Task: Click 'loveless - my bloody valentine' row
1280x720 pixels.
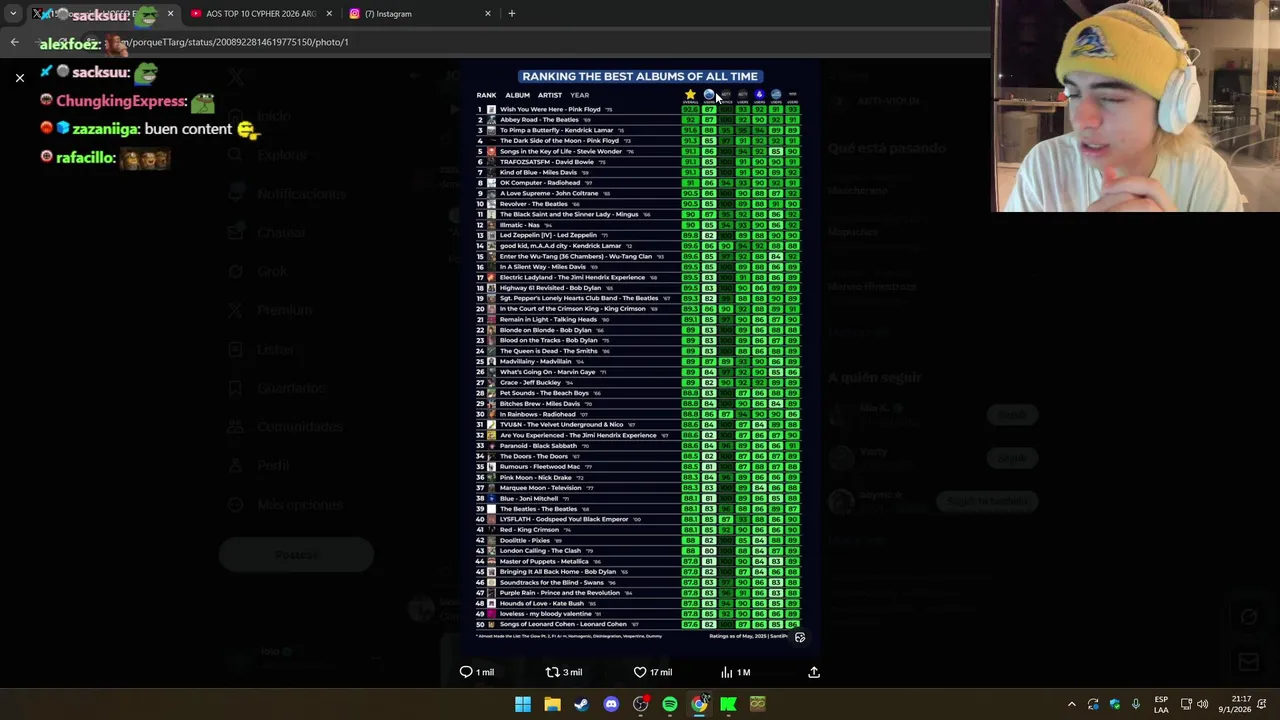Action: pyautogui.click(x=638, y=614)
